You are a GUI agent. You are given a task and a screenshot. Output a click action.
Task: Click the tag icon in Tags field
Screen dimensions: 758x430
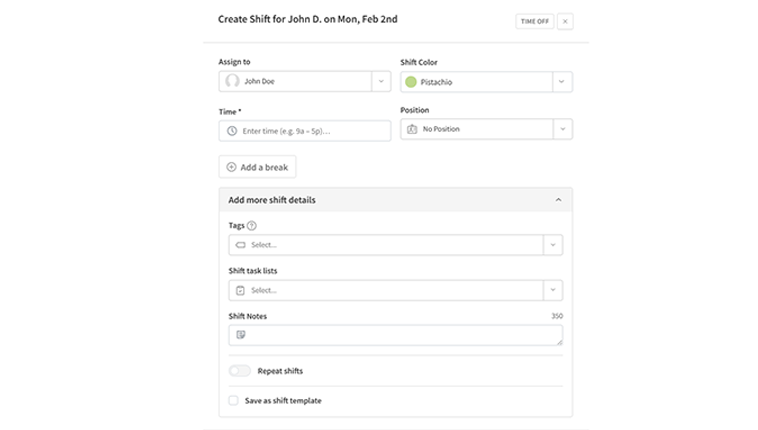click(240, 245)
